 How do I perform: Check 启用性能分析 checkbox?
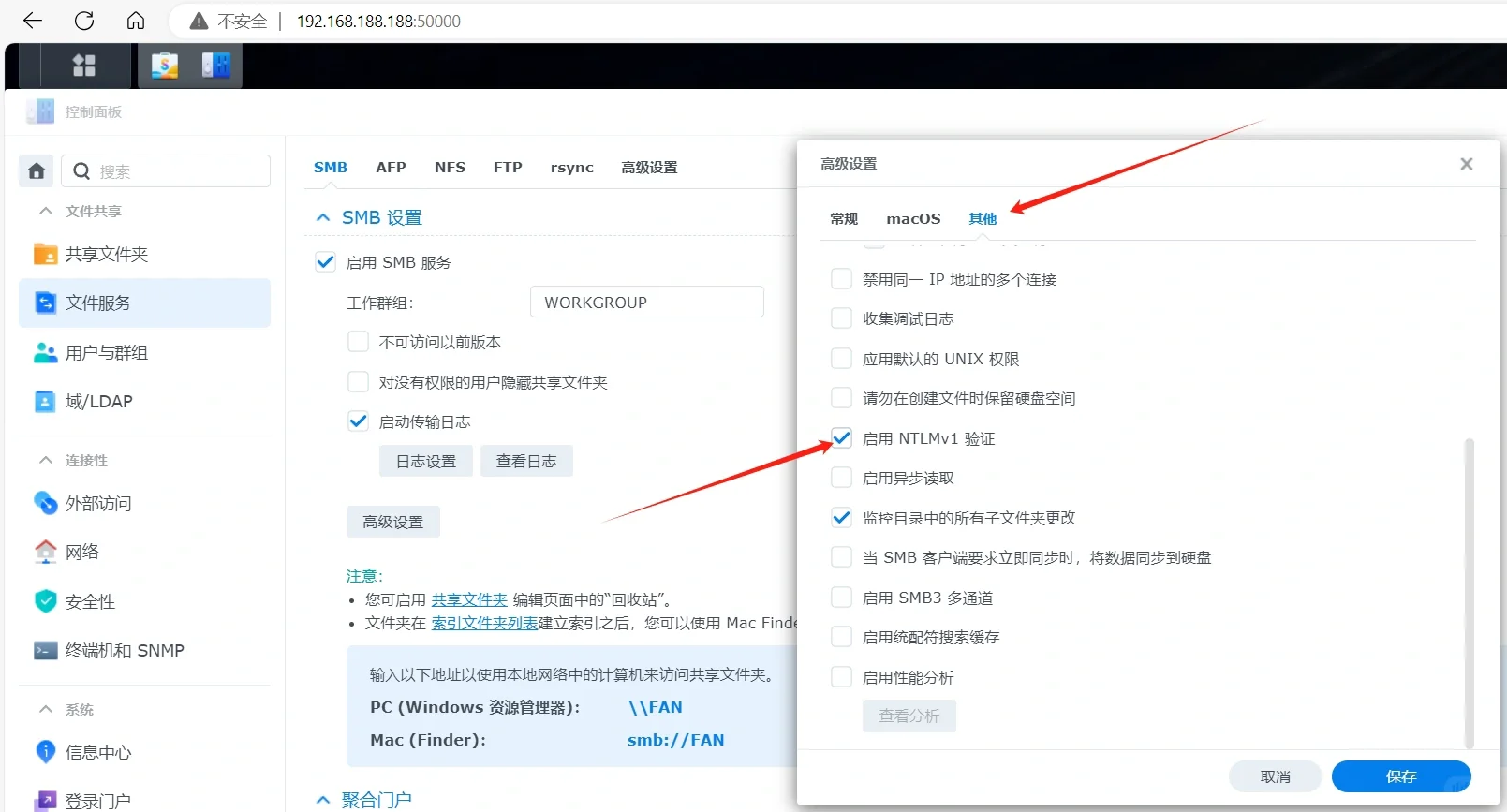[841, 677]
